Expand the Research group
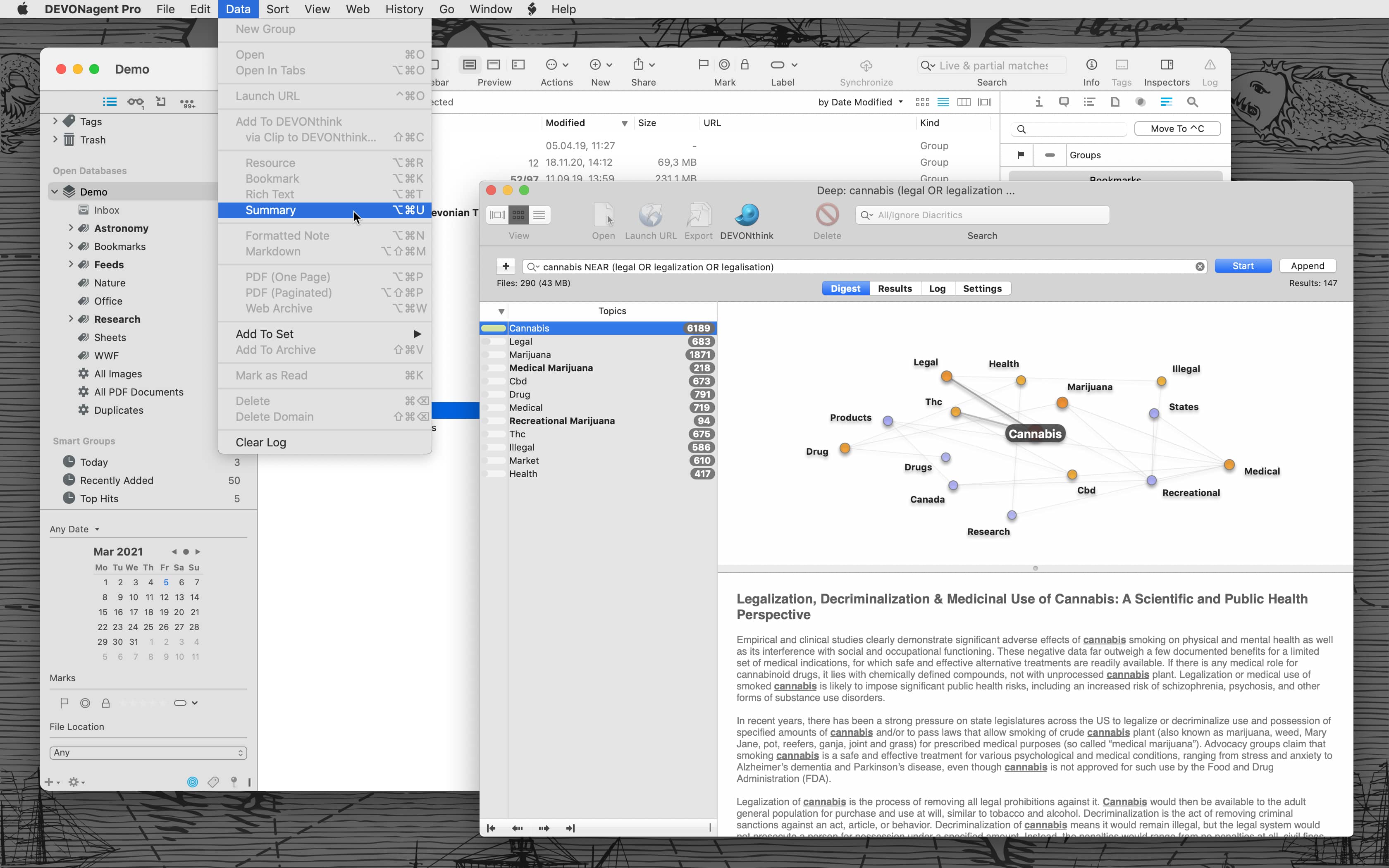The width and height of the screenshot is (1389, 868). point(71,319)
